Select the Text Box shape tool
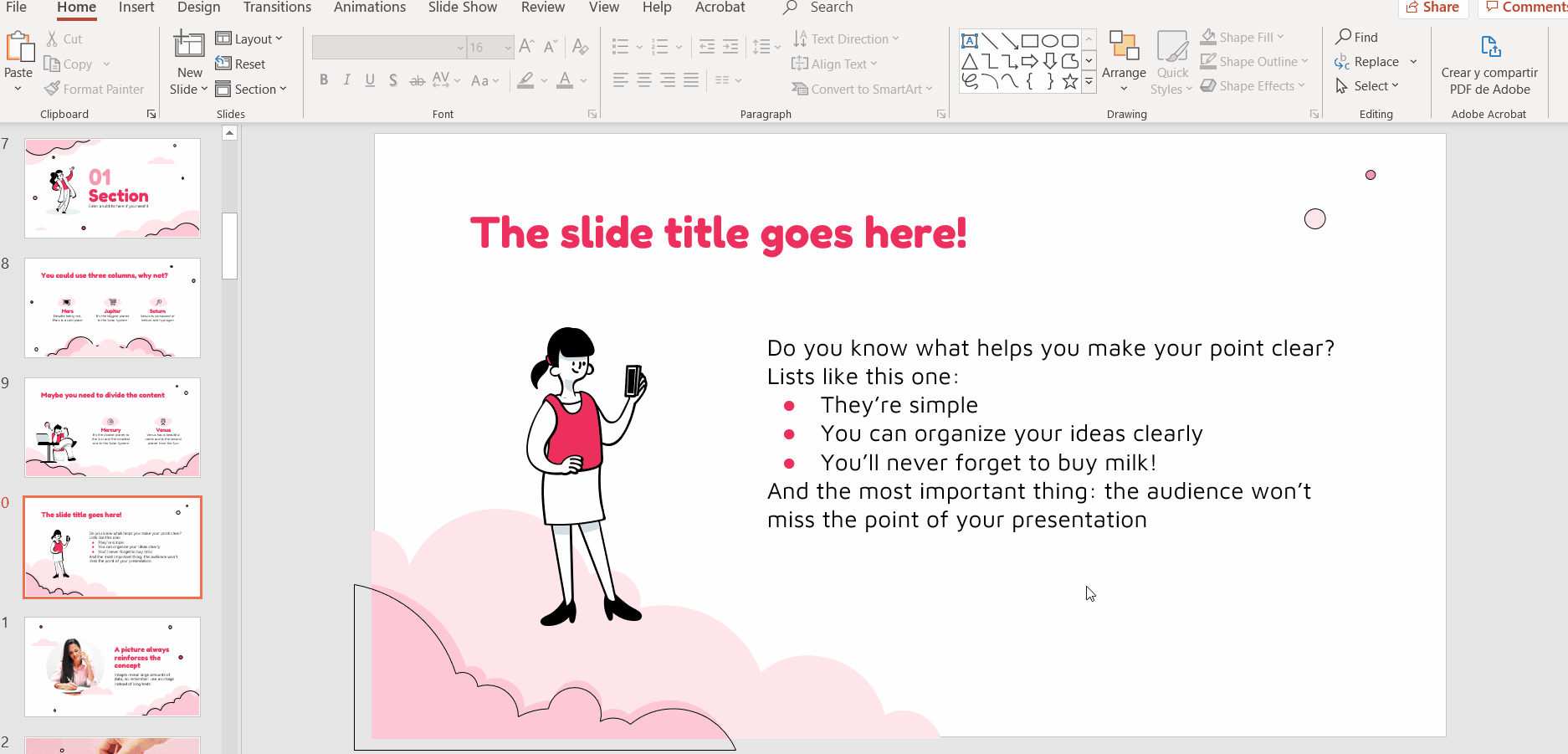 coord(970,41)
